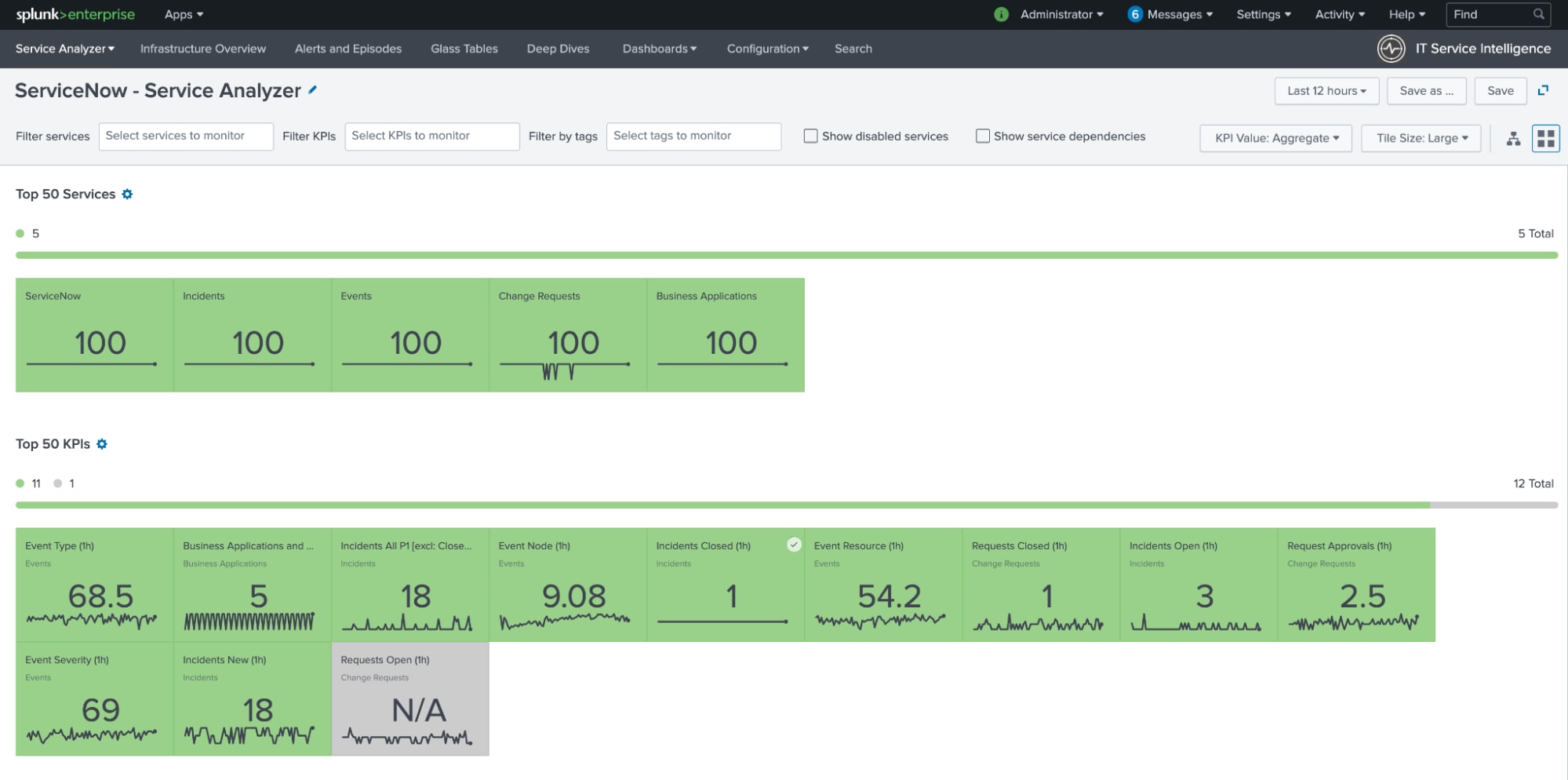Open Tile Size: Large dropdown
This screenshot has height=780, width=1568.
pos(1421,138)
